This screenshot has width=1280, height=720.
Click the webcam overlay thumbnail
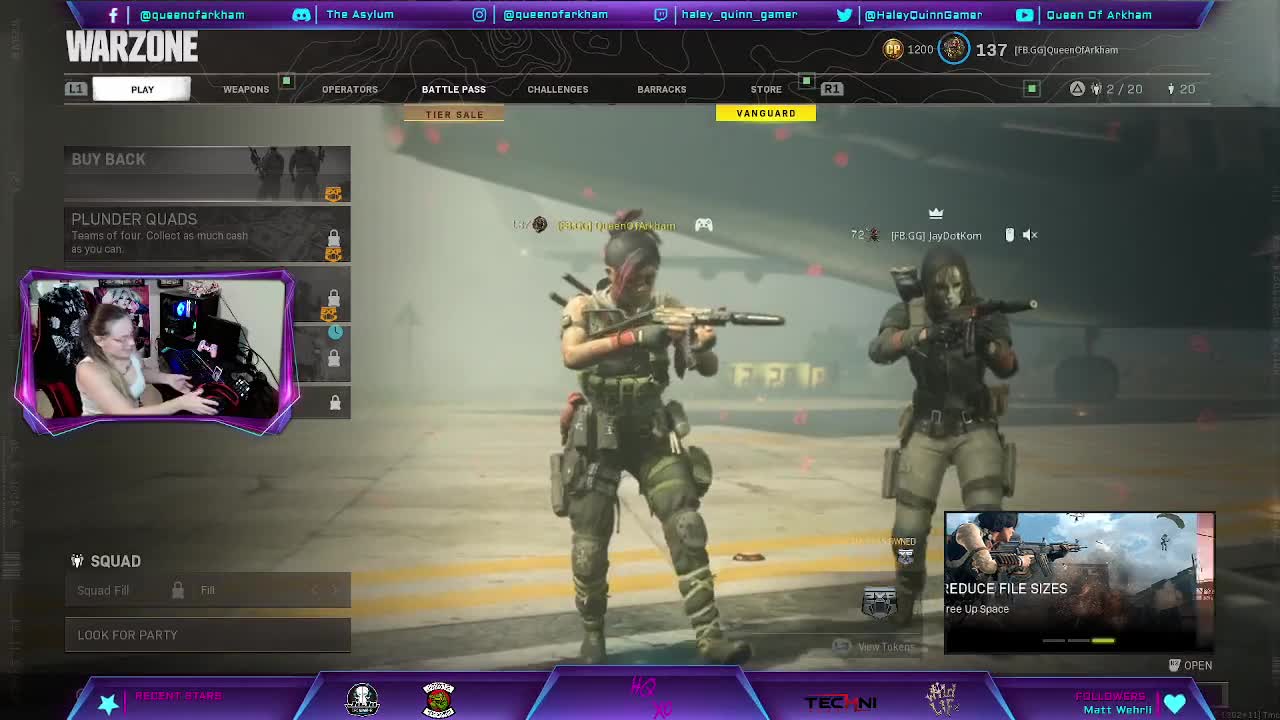(159, 350)
